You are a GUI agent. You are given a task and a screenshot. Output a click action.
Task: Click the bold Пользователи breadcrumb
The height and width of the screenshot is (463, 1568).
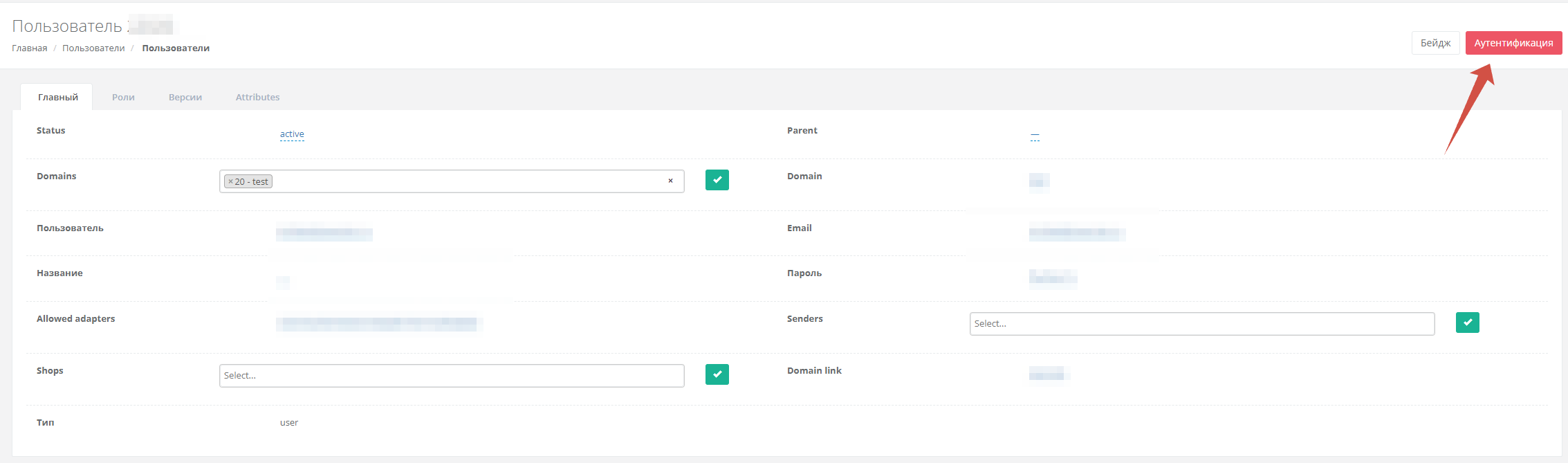point(176,48)
